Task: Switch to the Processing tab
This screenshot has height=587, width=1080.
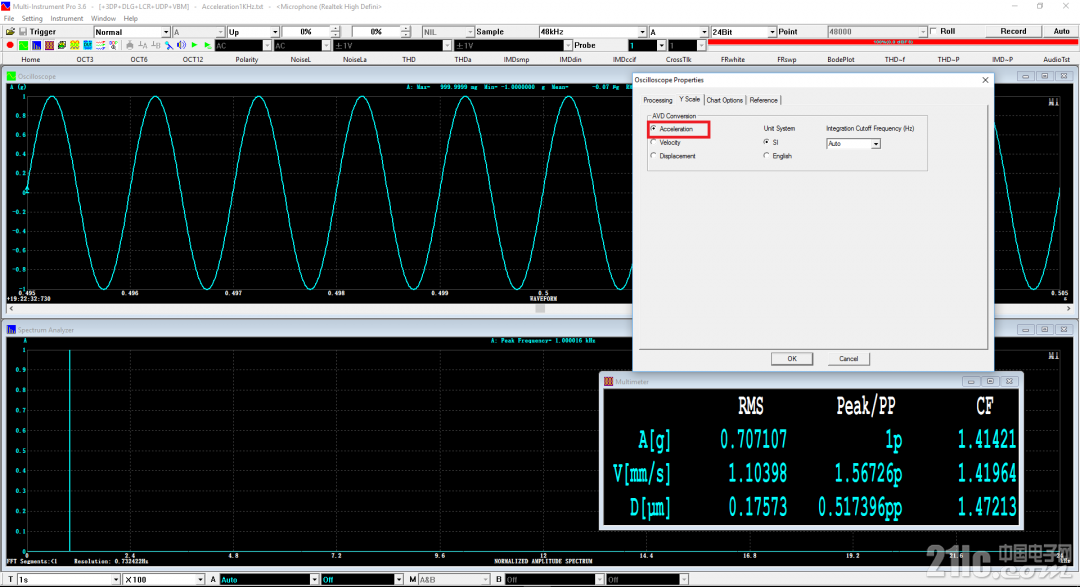Action: 658,101
